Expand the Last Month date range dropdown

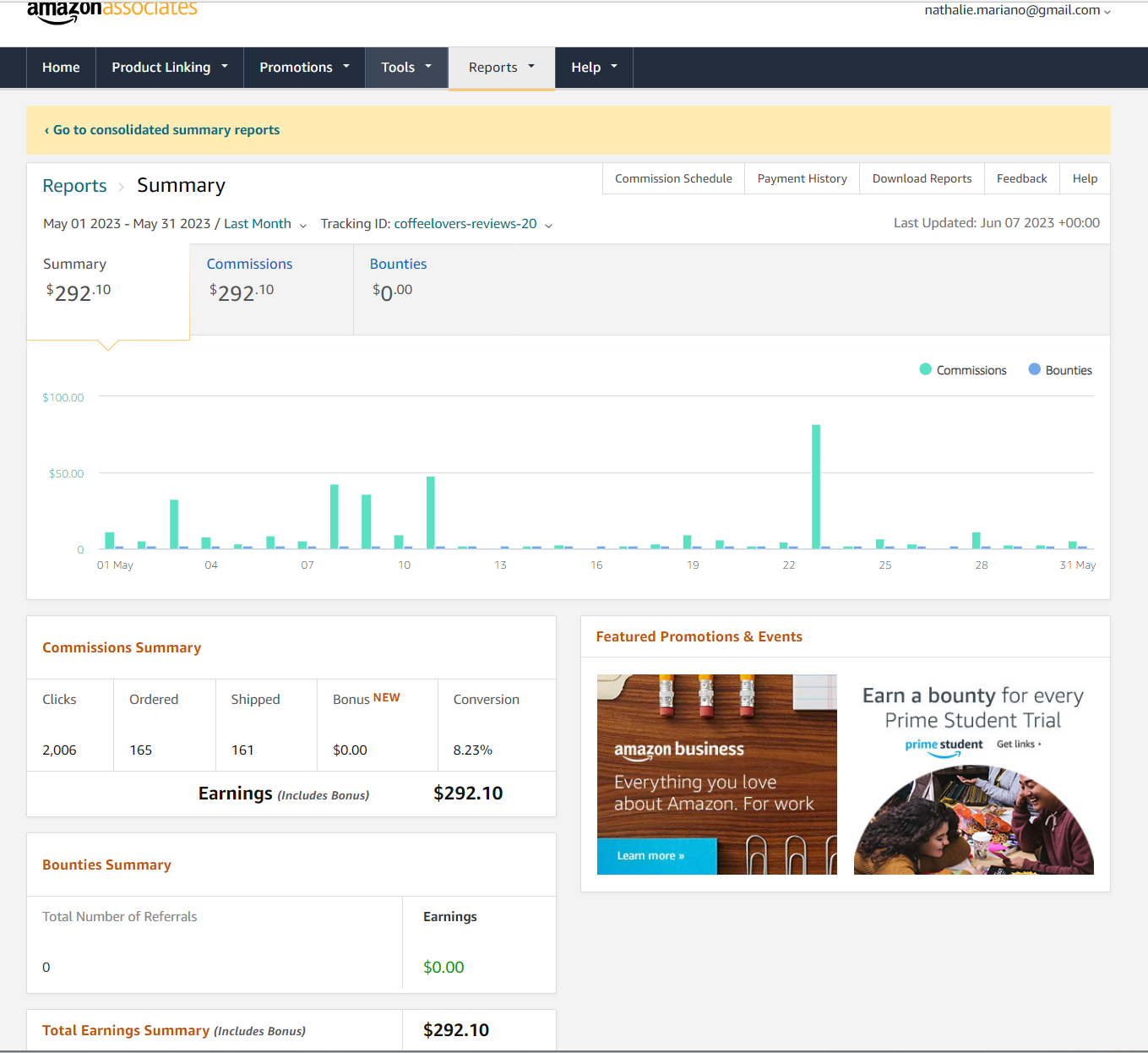tap(264, 224)
